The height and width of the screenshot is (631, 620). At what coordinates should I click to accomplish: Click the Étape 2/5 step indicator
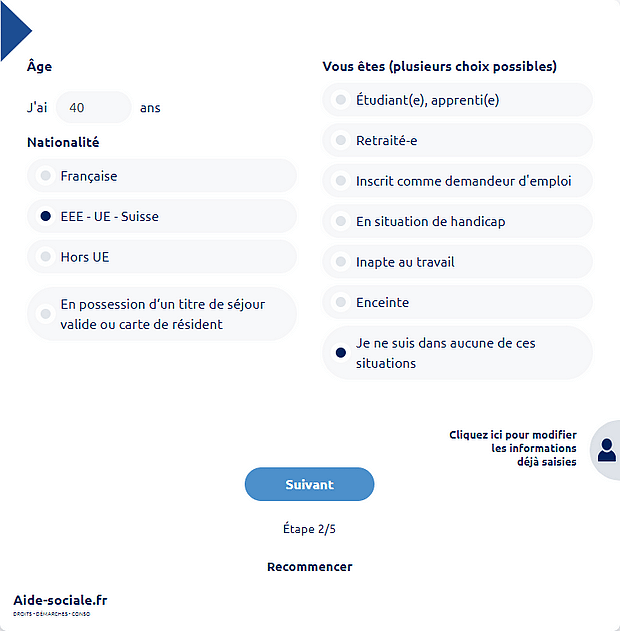coord(309,529)
